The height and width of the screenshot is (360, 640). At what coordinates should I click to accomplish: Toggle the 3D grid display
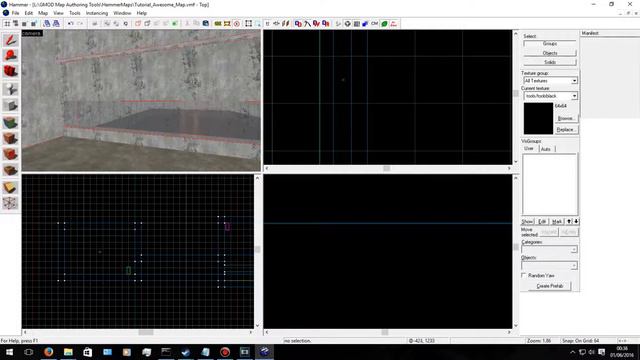16,24
